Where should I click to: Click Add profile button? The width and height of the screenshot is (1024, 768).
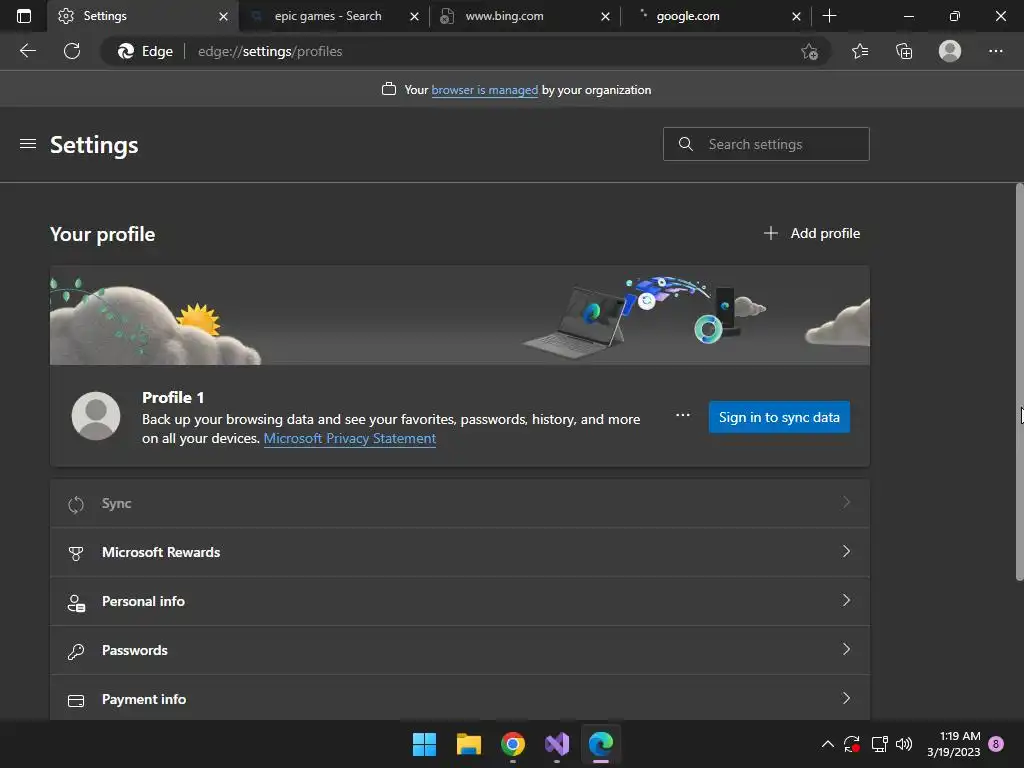click(812, 233)
